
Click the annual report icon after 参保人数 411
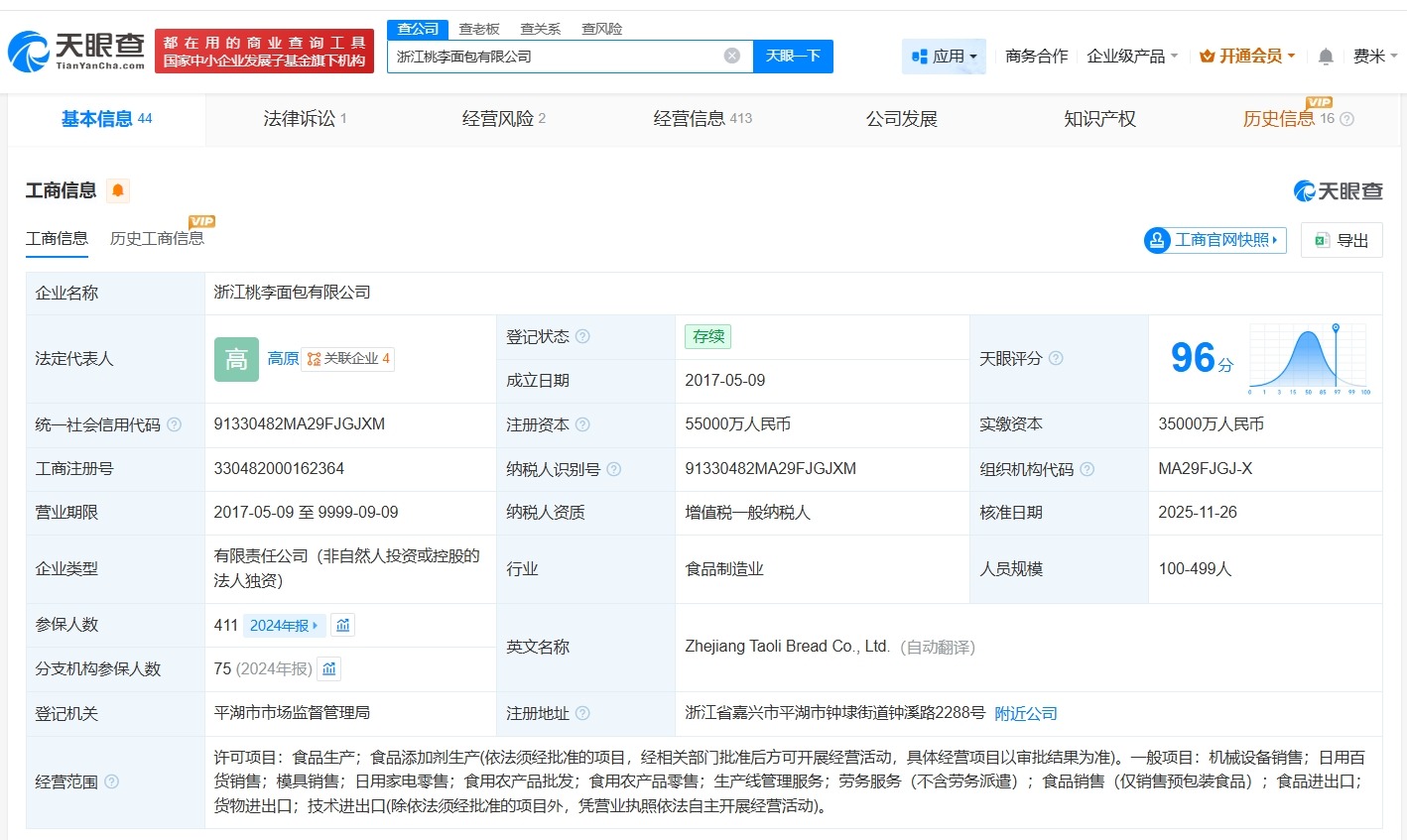click(x=342, y=625)
